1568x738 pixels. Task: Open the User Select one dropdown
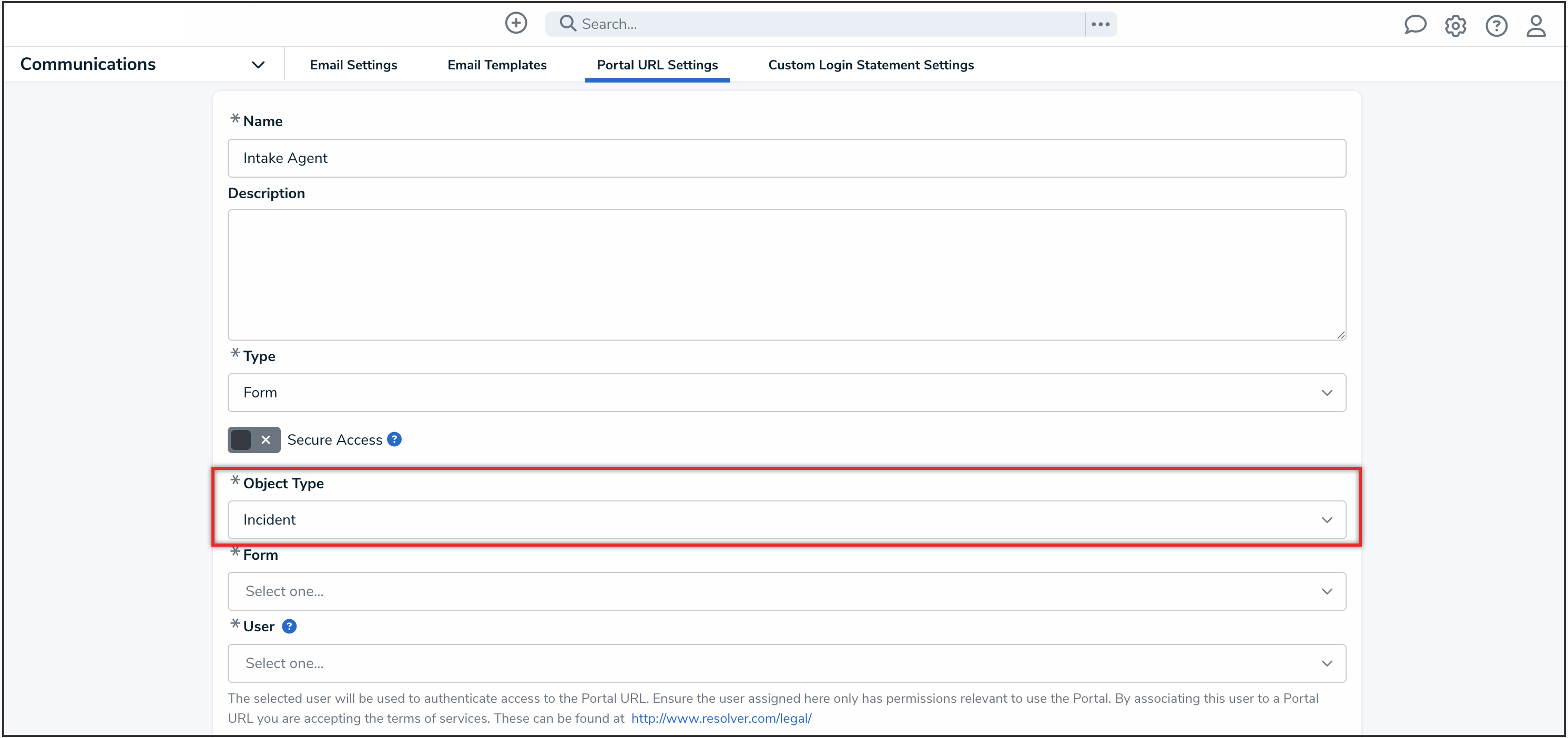coord(786,662)
